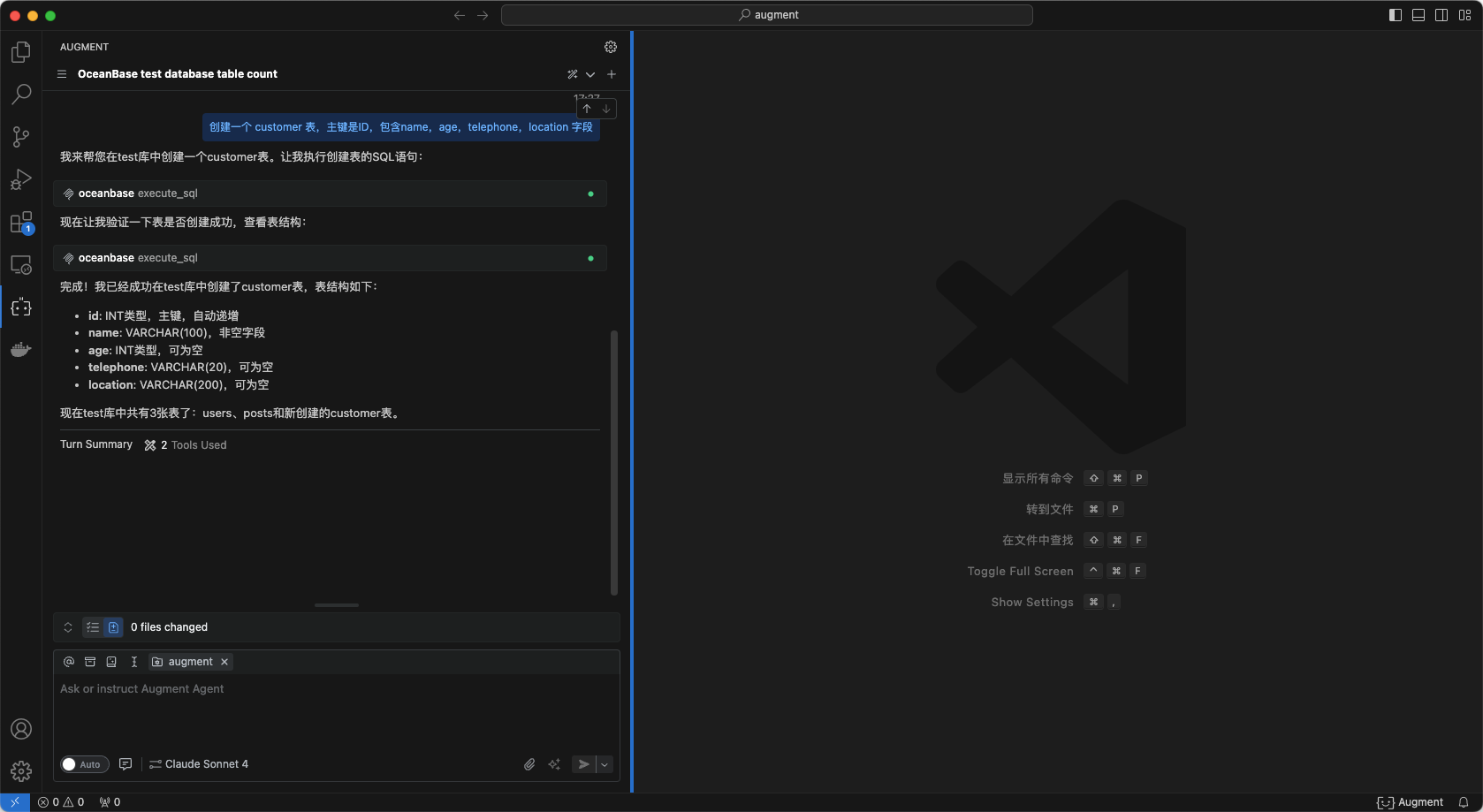The height and width of the screenshot is (812, 1483).
Task: Open the send options dropdown arrow
Action: [605, 764]
